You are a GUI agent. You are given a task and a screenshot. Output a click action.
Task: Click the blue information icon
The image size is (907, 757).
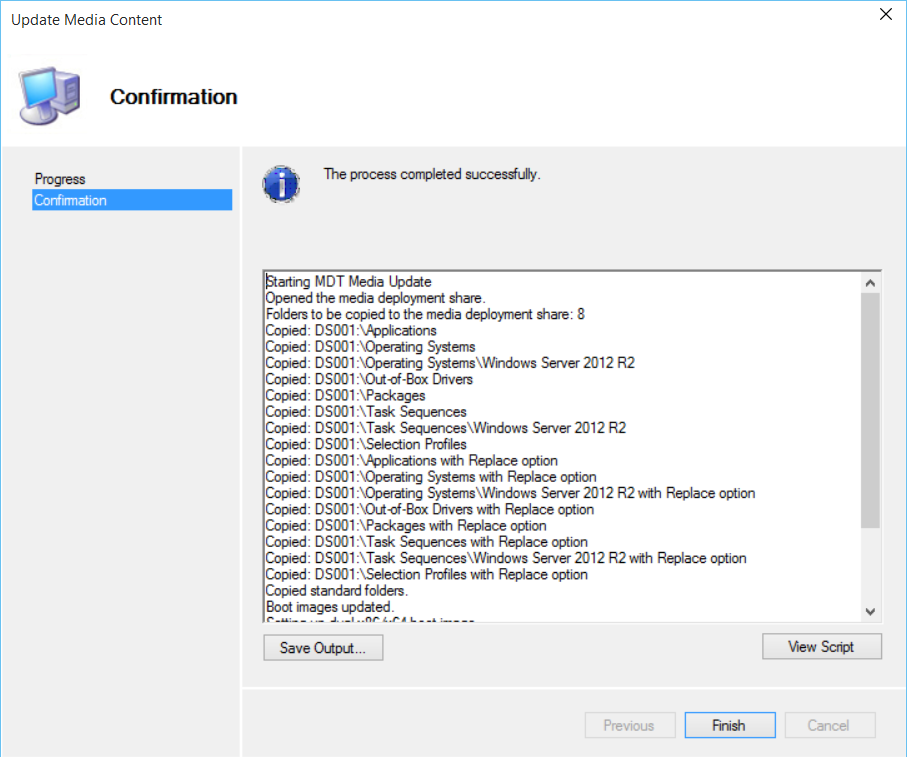click(x=280, y=183)
